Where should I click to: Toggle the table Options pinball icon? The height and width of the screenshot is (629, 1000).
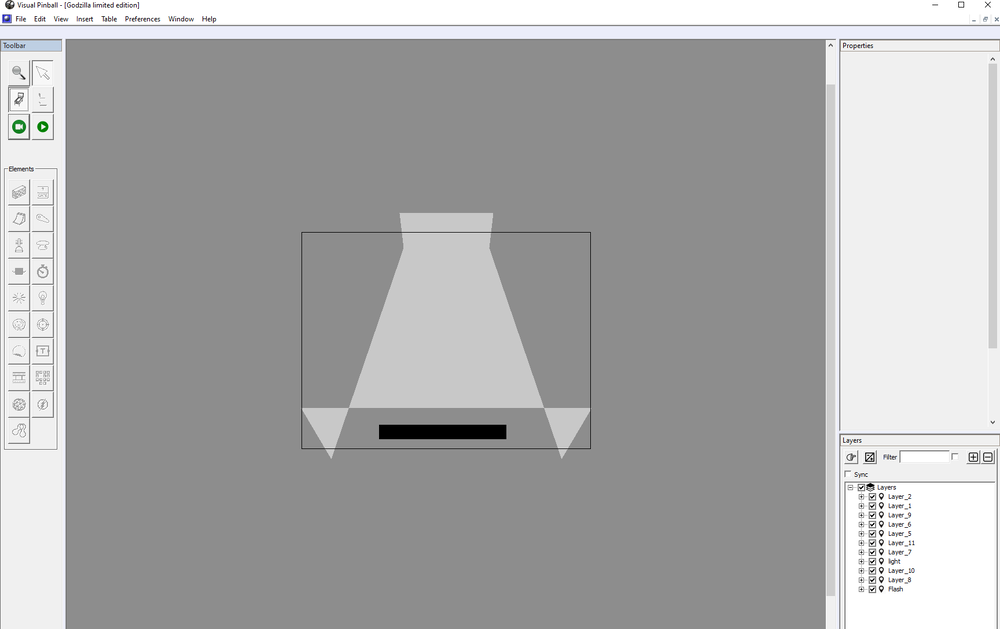[18, 100]
